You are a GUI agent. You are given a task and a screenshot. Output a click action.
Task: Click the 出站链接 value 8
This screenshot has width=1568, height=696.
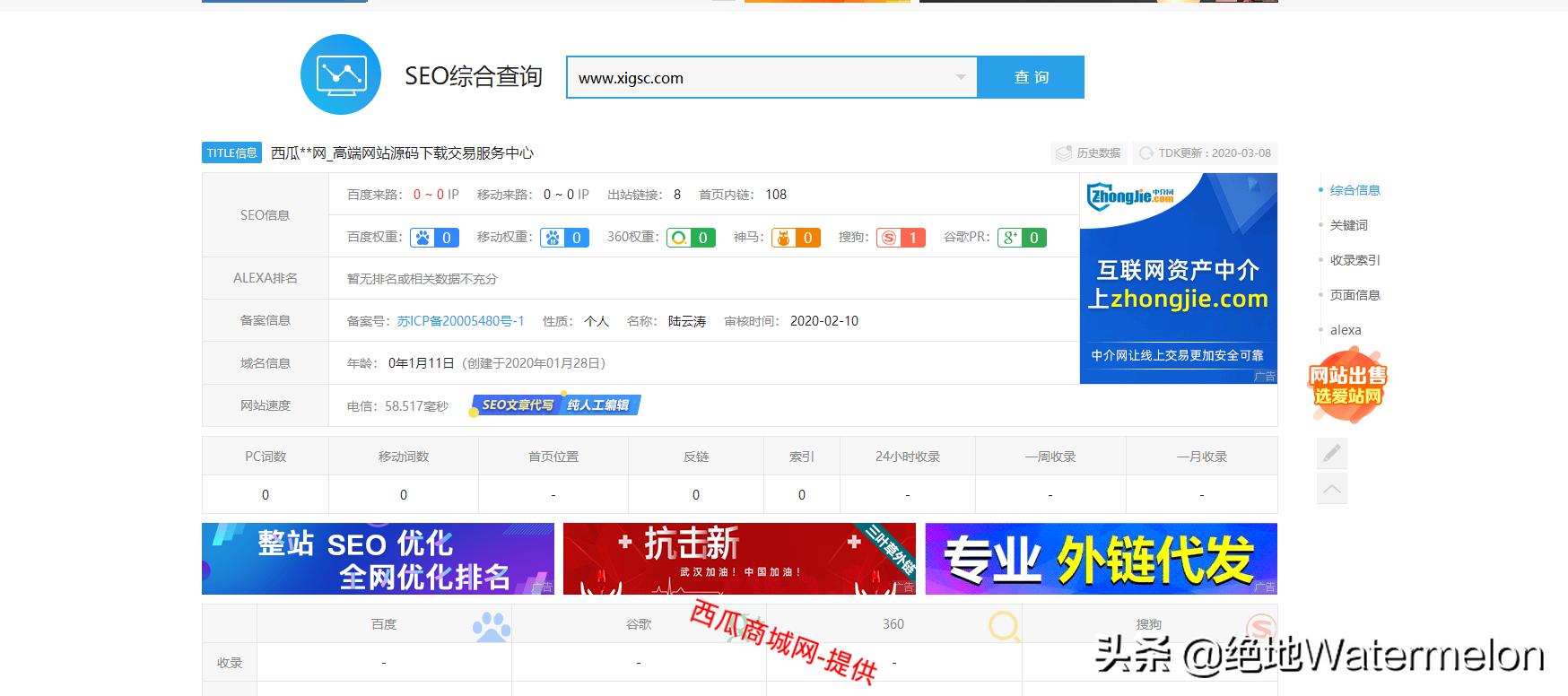coord(677,195)
